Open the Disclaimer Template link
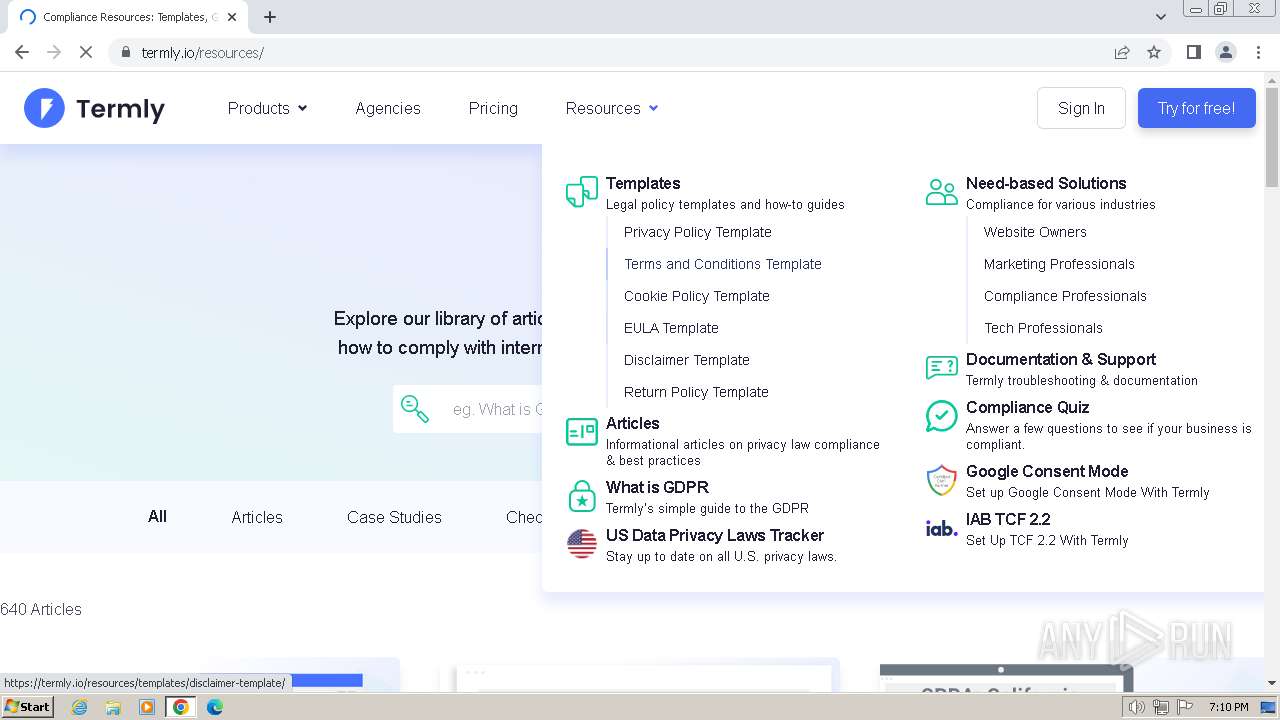 point(687,360)
